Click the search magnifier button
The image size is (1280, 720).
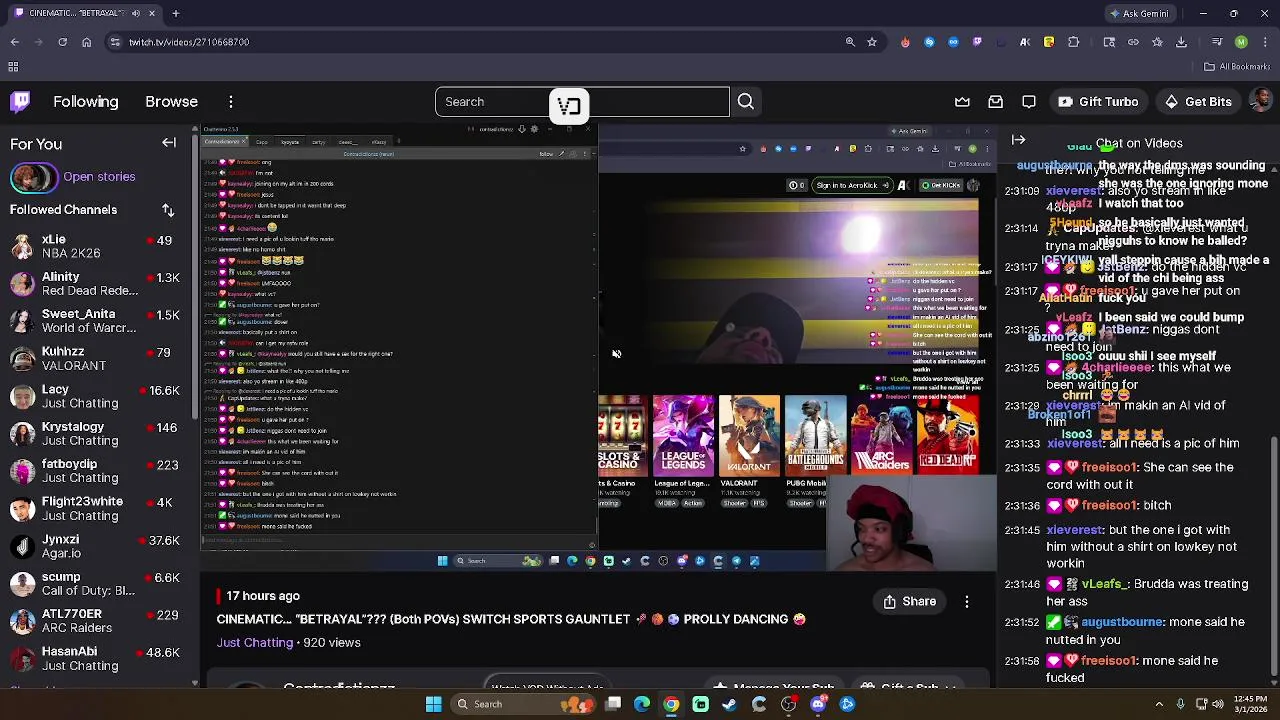click(746, 102)
